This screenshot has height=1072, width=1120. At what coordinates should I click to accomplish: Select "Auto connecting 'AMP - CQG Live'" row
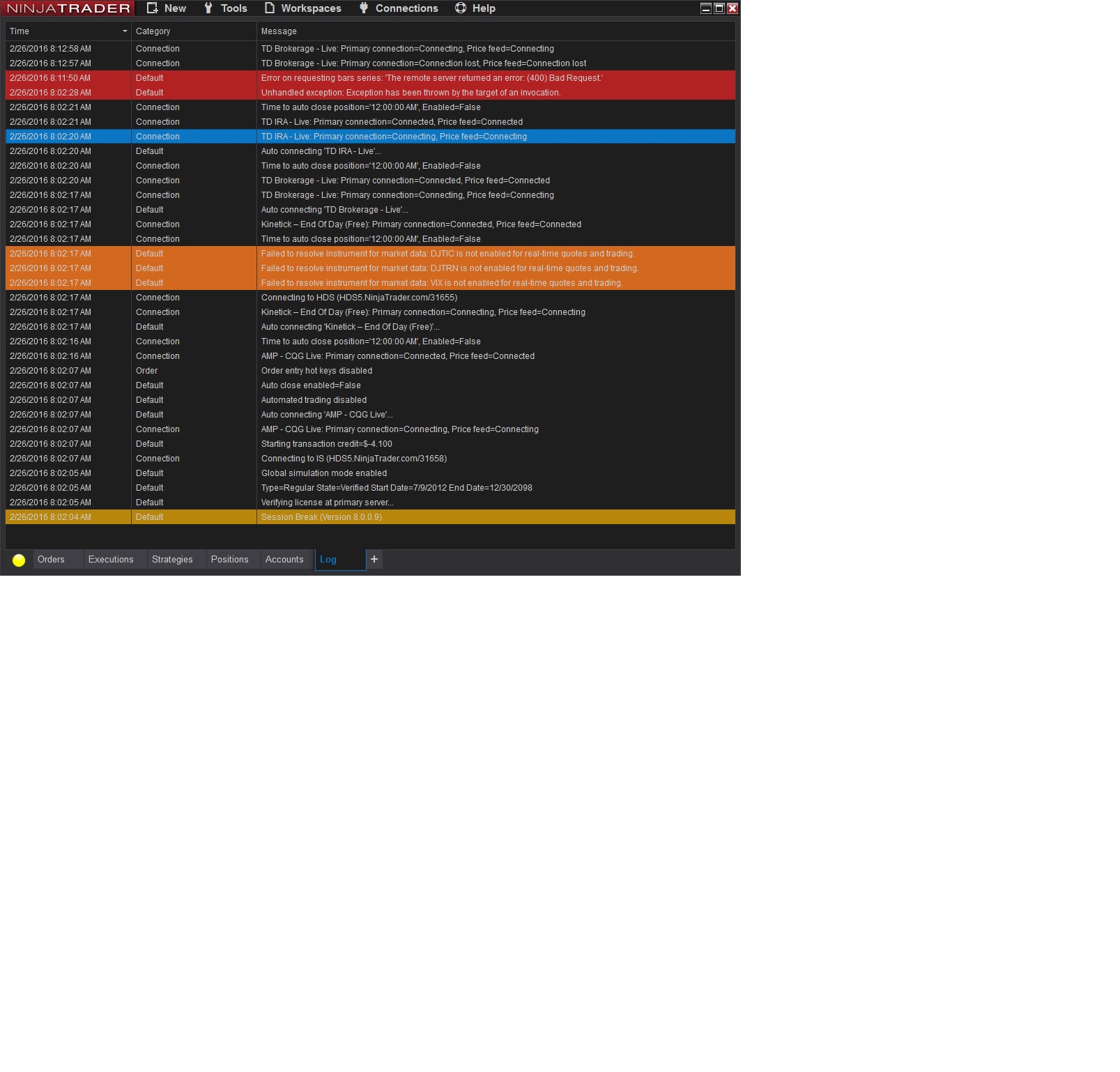pos(370,415)
